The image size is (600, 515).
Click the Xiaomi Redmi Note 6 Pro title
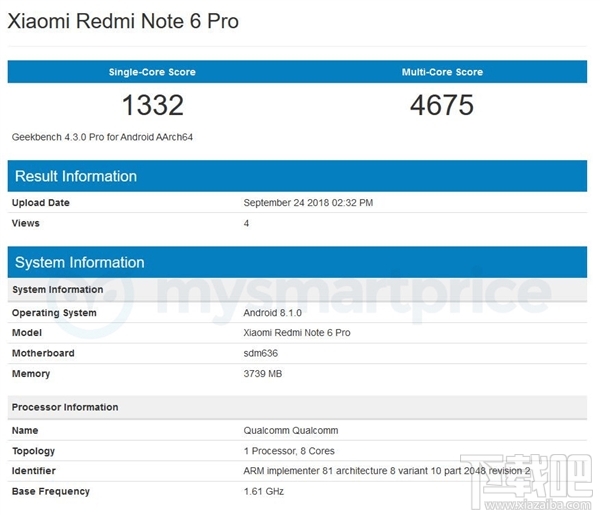pos(123,21)
